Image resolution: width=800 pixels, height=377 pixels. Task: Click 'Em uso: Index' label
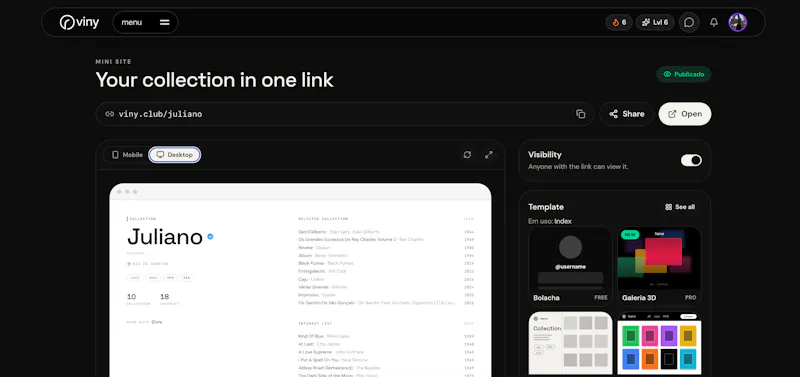[550, 221]
